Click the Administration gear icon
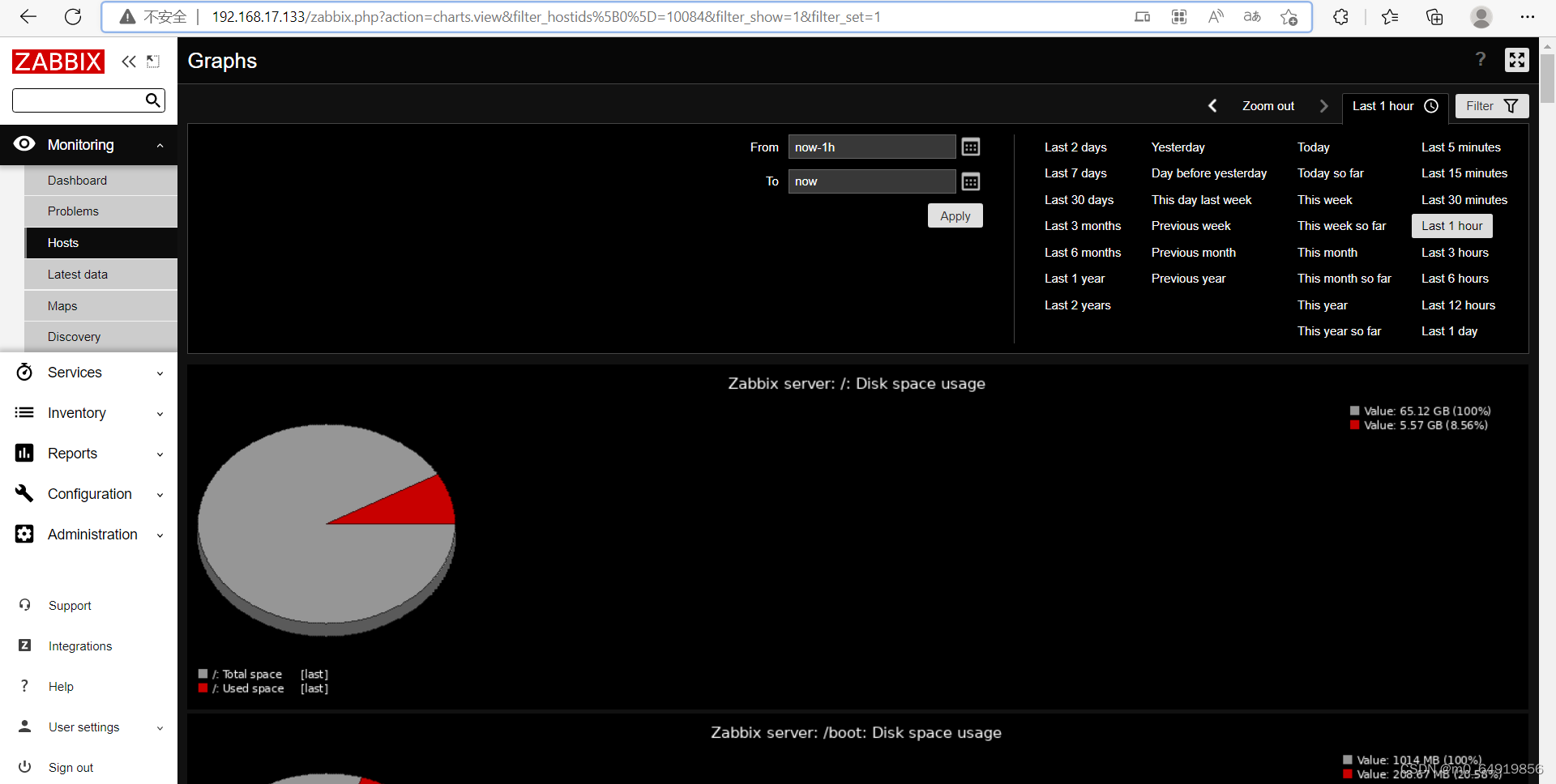Viewport: 1556px width, 784px height. [24, 534]
